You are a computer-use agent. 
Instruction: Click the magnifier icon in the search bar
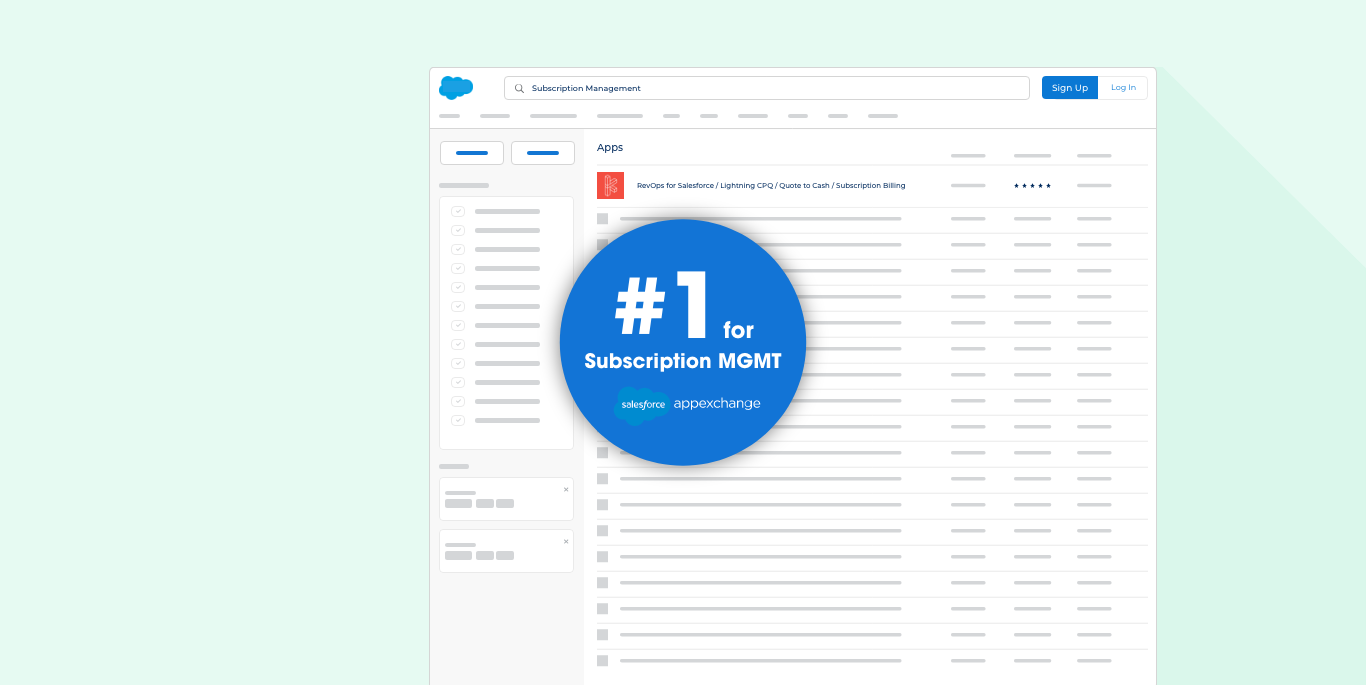pos(519,88)
